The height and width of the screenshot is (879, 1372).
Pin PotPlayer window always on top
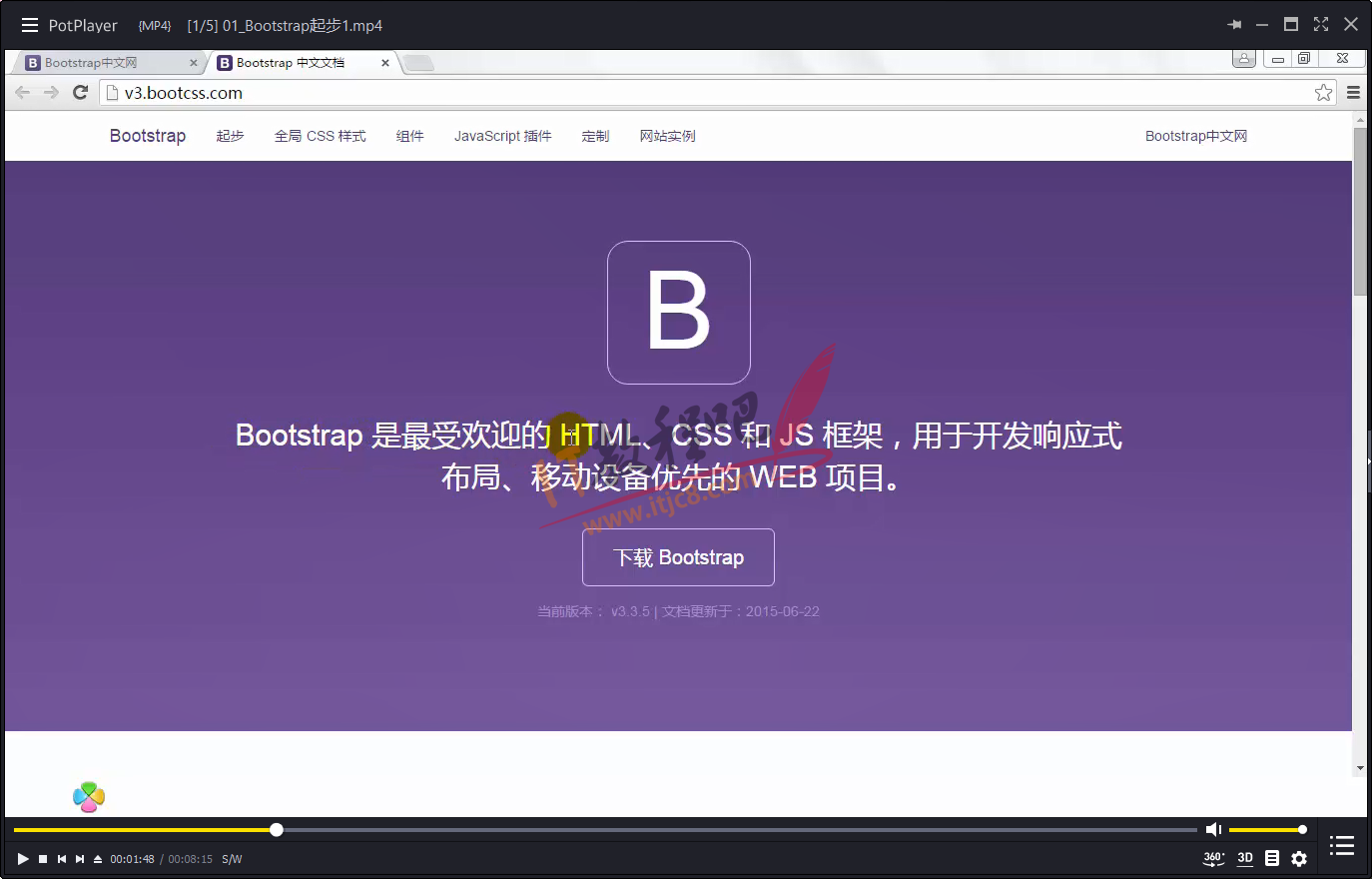coord(1234,25)
